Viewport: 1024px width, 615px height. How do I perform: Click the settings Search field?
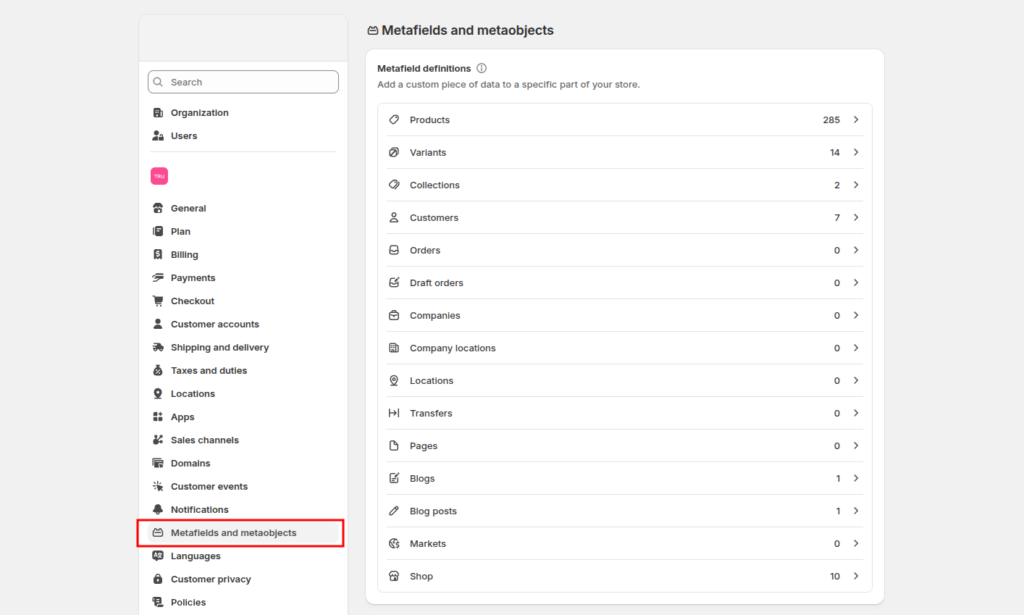tap(243, 82)
